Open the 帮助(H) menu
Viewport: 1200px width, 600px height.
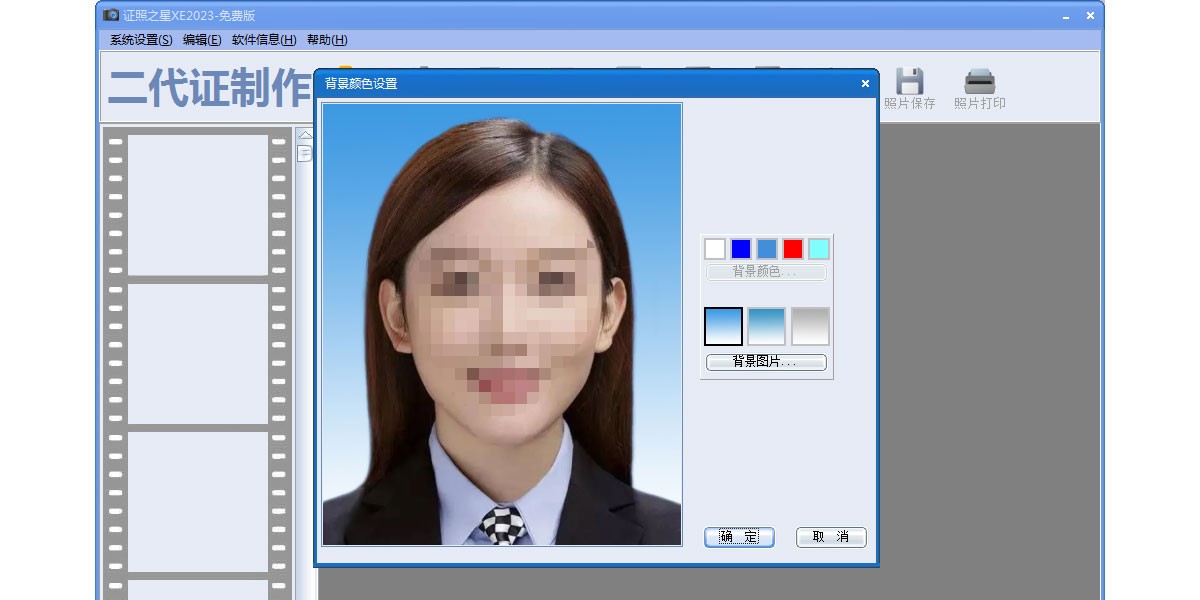[327, 40]
